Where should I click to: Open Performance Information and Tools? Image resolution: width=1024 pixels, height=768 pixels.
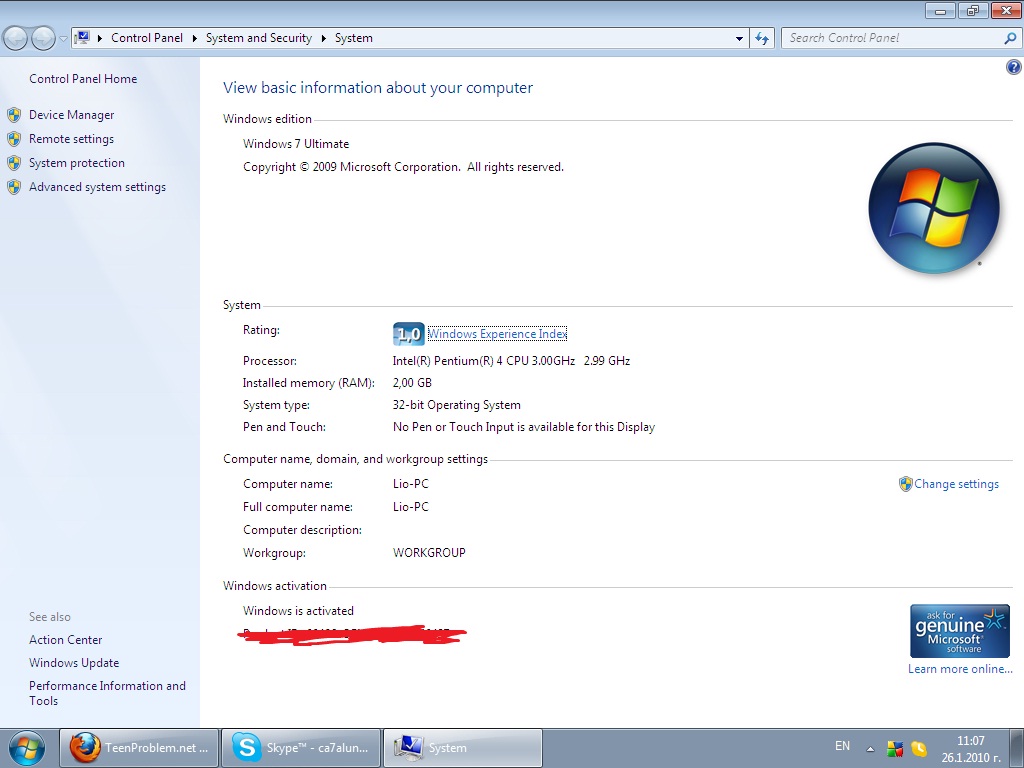(x=107, y=693)
